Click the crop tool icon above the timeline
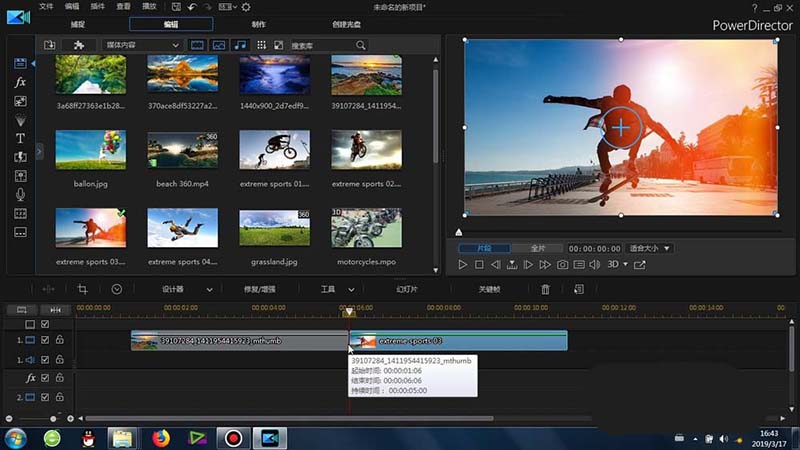Image resolution: width=800 pixels, height=450 pixels. click(x=83, y=289)
